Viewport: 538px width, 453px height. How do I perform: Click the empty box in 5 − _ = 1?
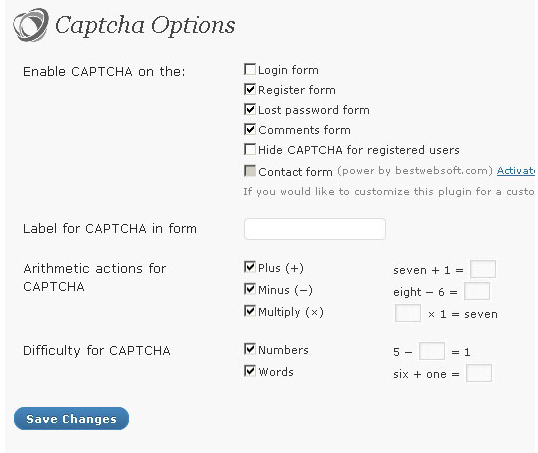(432, 351)
